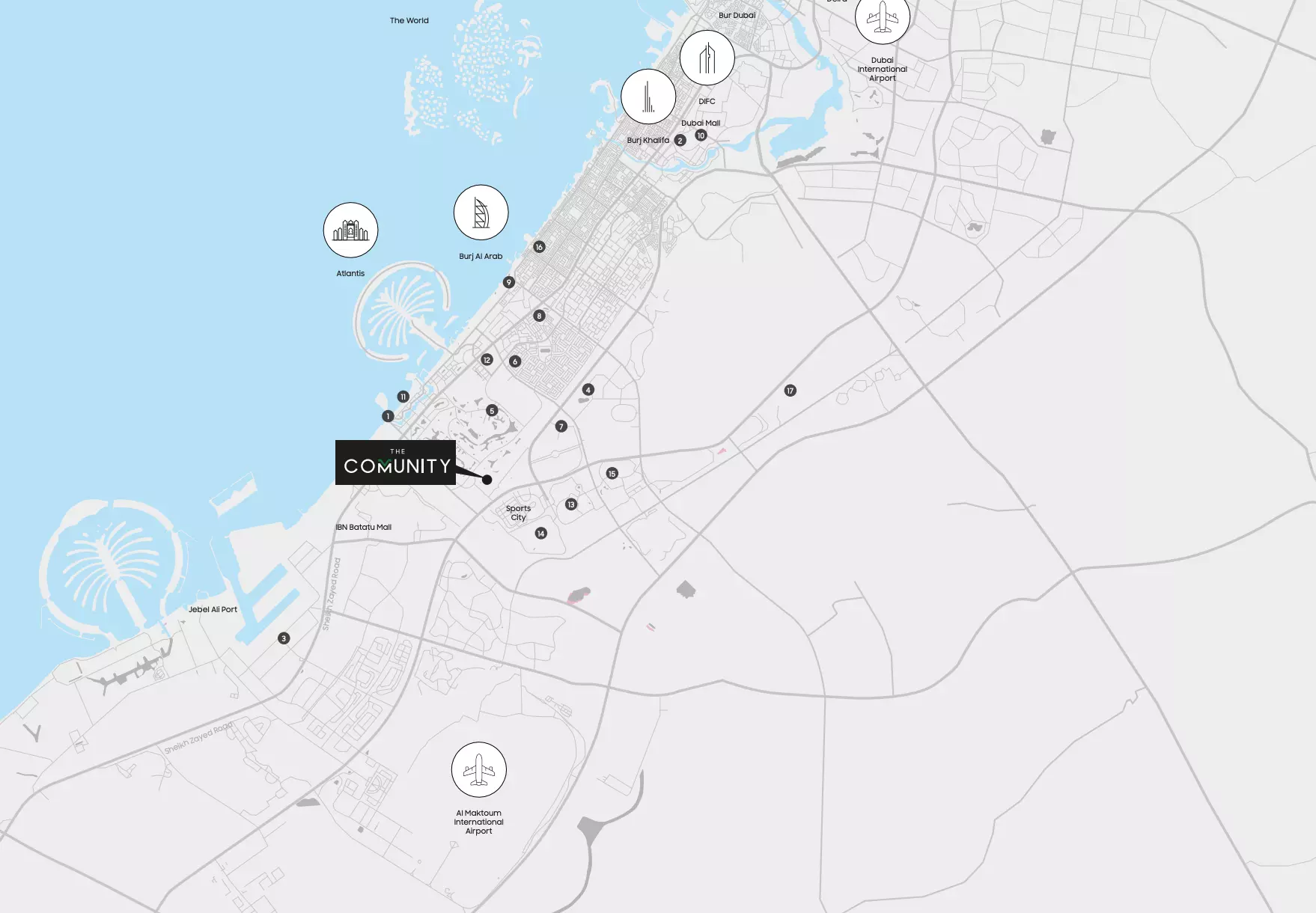Click marker 3 near Jebel Ali Port
This screenshot has height=913, width=1316.
283,638
